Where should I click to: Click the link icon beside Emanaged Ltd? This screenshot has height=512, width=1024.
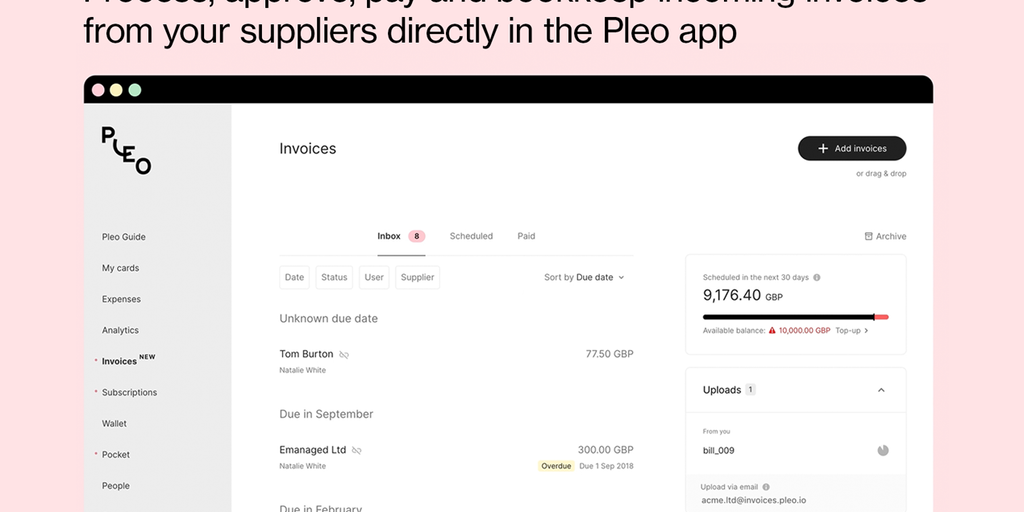357,450
